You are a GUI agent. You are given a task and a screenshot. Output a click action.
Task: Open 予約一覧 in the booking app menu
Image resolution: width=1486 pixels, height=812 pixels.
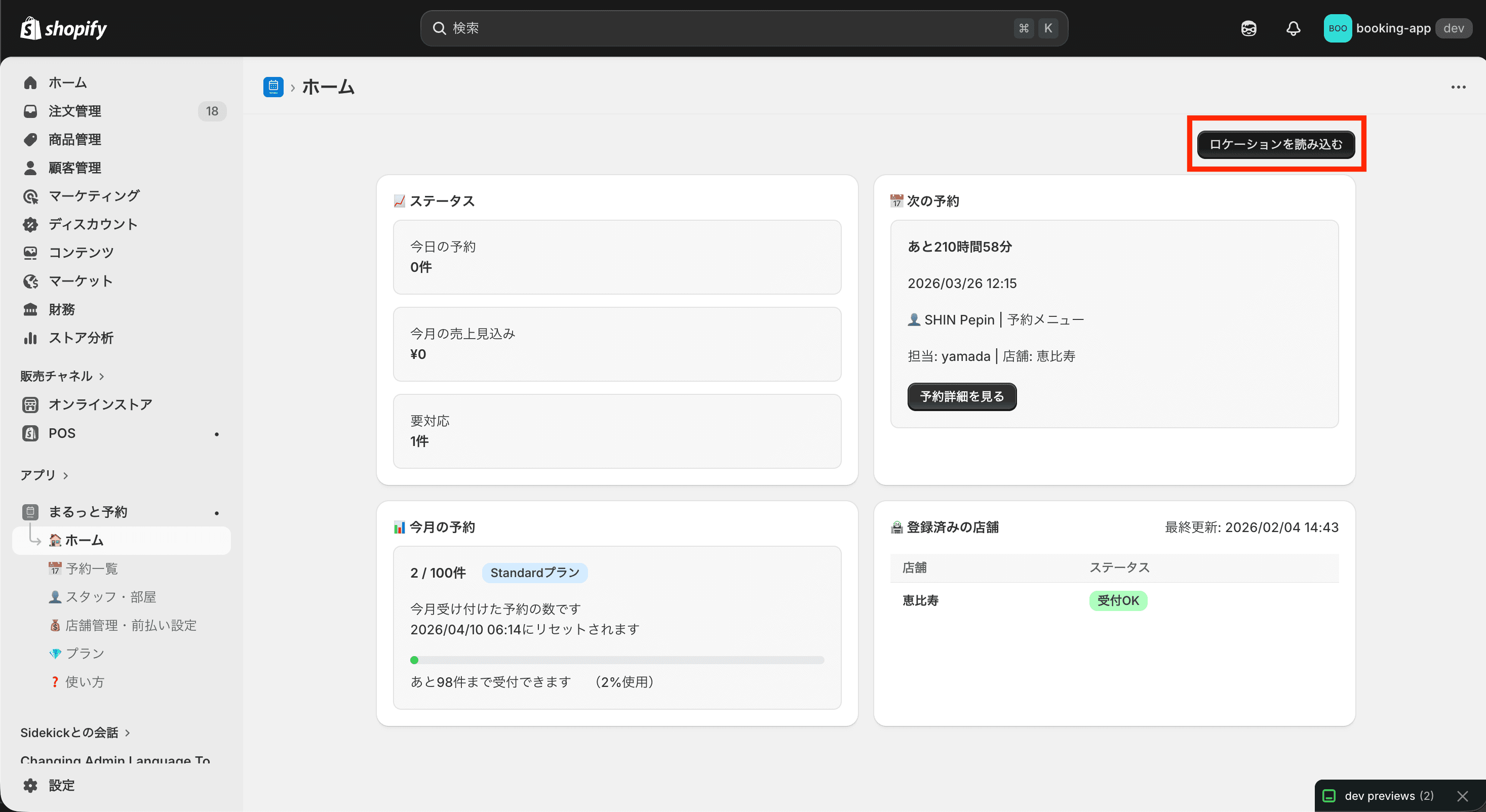(x=91, y=568)
